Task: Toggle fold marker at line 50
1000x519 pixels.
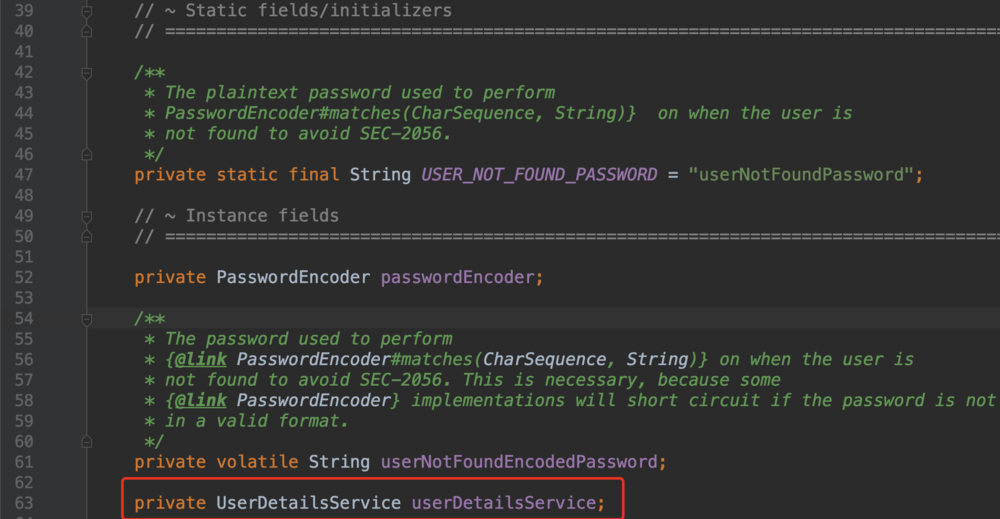Action: point(87,236)
